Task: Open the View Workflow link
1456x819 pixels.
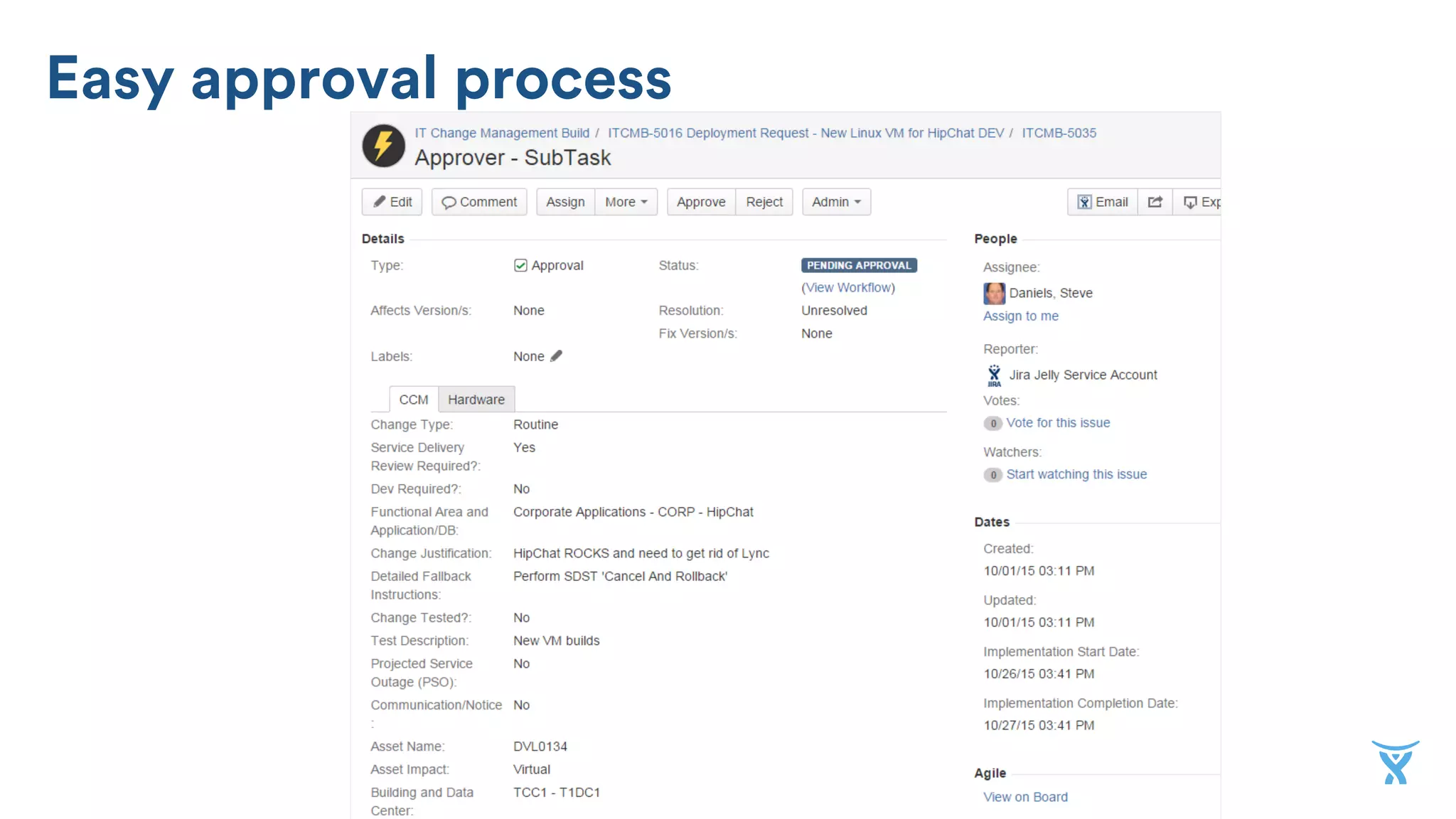Action: coord(849,287)
